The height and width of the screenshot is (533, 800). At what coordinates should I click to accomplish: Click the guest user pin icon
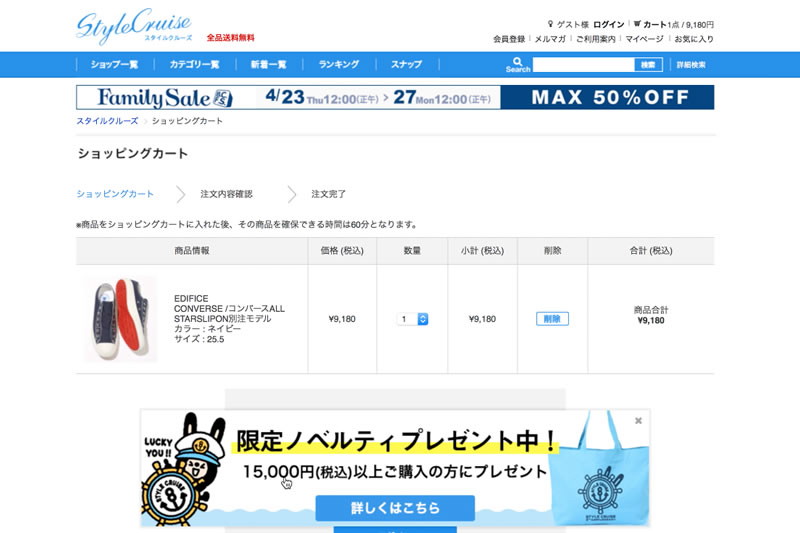[x=550, y=24]
